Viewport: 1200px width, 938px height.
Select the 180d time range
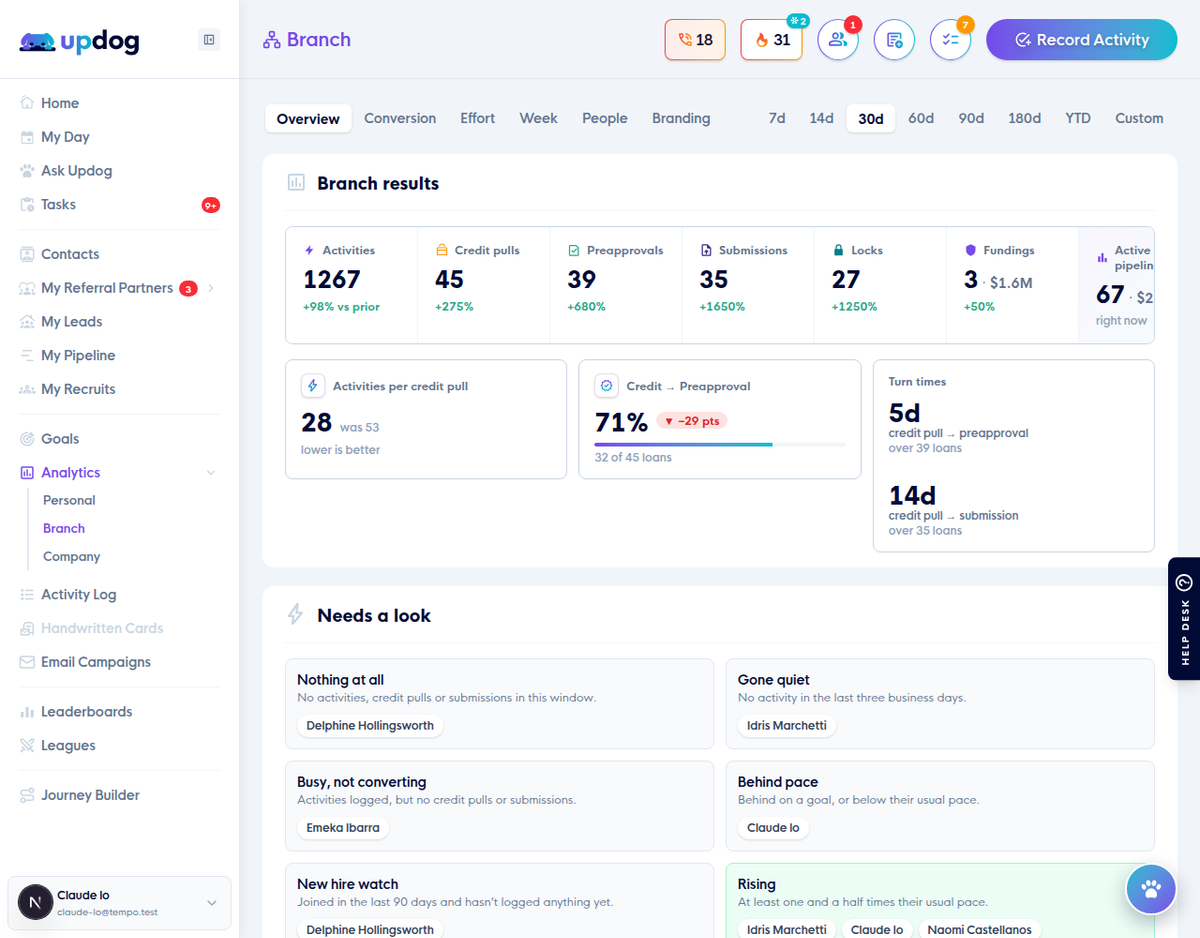[1025, 118]
